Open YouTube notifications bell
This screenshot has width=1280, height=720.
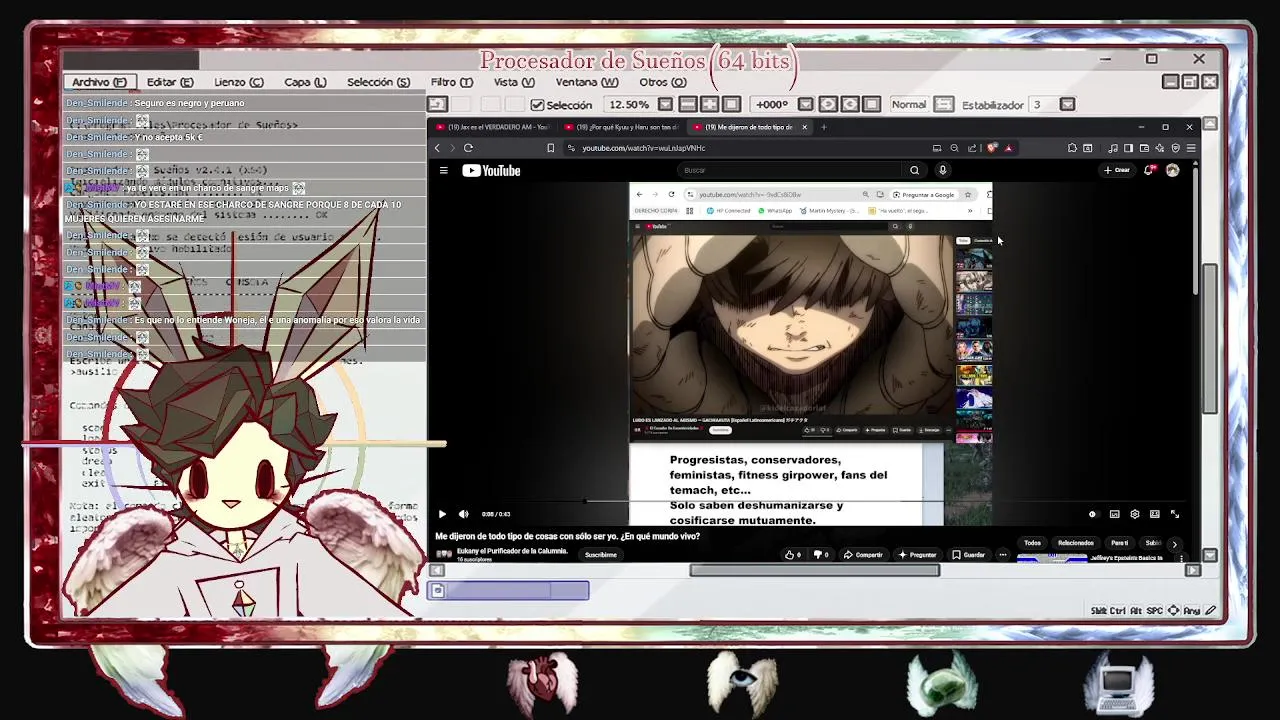1149,170
